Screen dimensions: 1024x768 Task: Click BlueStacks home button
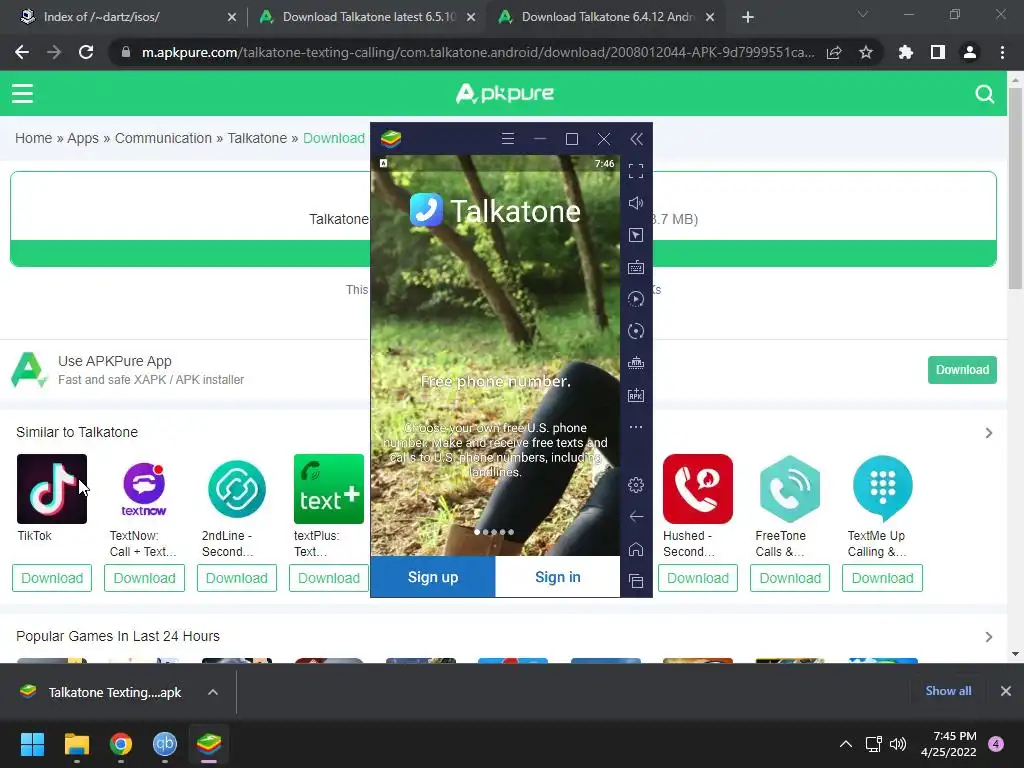(635, 549)
